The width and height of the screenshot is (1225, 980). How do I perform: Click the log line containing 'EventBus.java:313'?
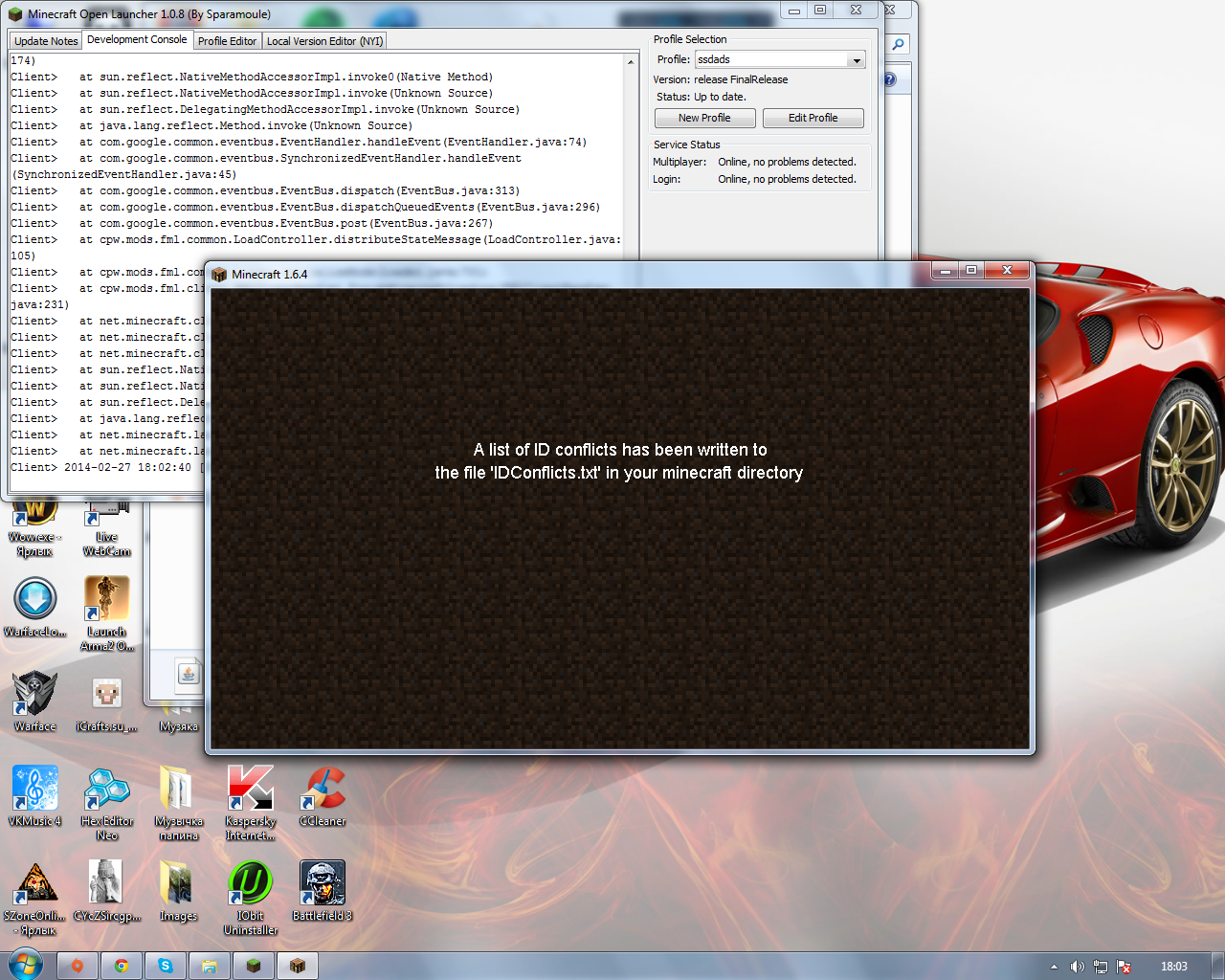pos(265,190)
